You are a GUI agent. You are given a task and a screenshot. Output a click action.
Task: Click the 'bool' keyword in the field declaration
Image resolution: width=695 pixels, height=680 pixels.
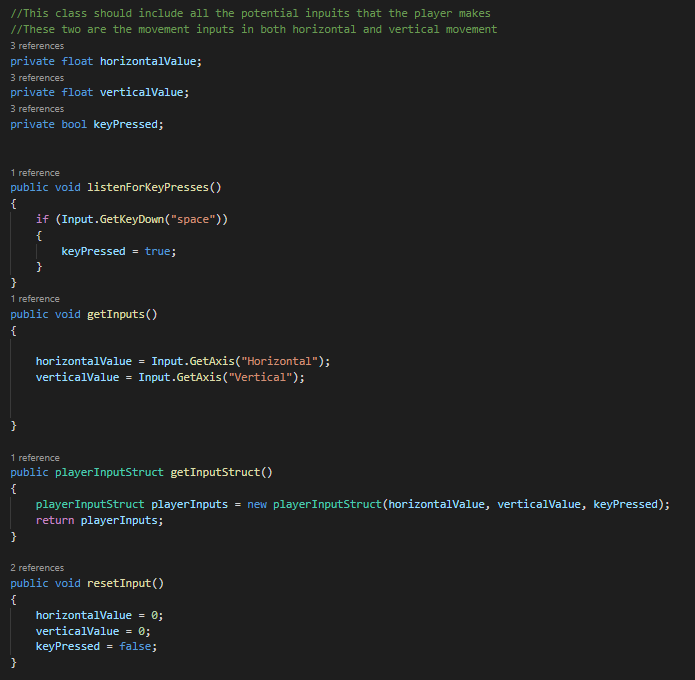coord(74,124)
